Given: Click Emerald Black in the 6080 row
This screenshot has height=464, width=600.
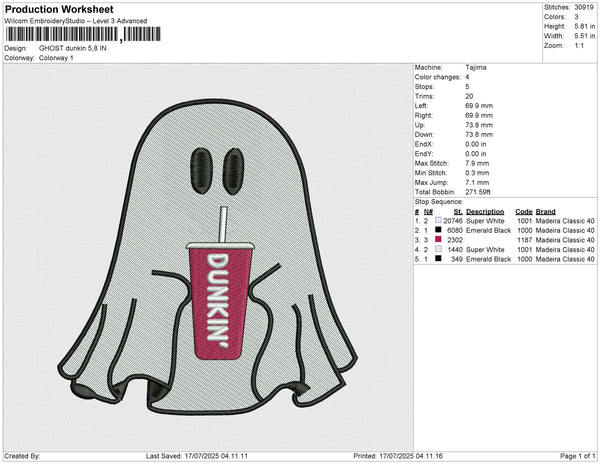Looking at the screenshot, I should 488,230.
